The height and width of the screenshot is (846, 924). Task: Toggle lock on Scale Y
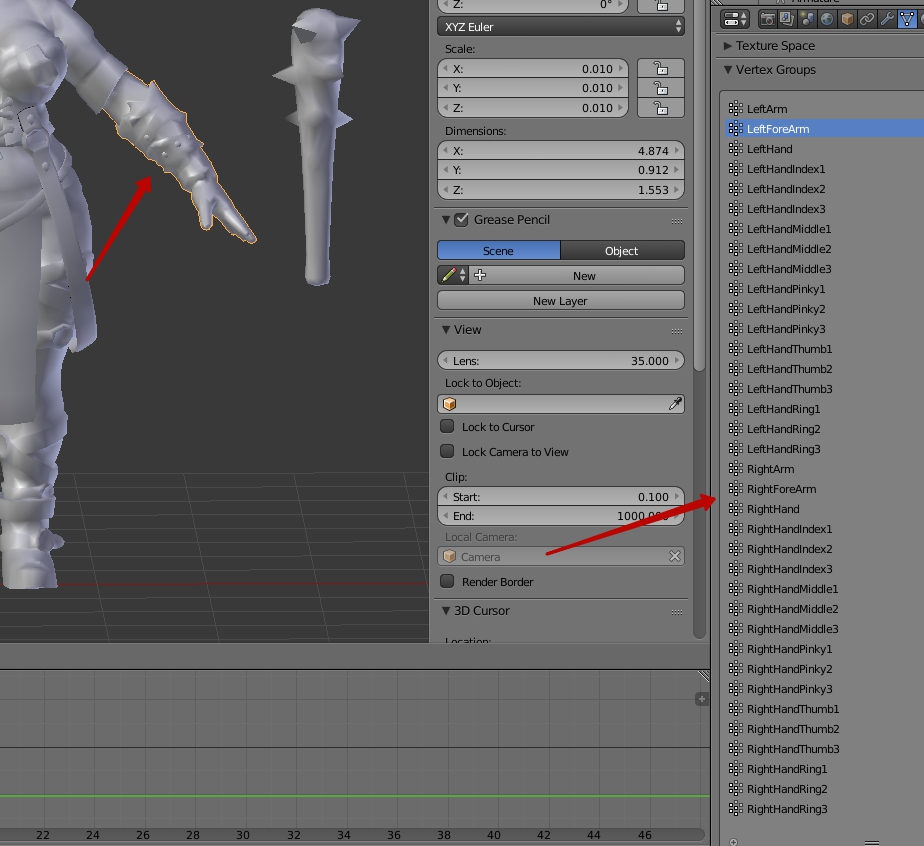click(x=661, y=88)
